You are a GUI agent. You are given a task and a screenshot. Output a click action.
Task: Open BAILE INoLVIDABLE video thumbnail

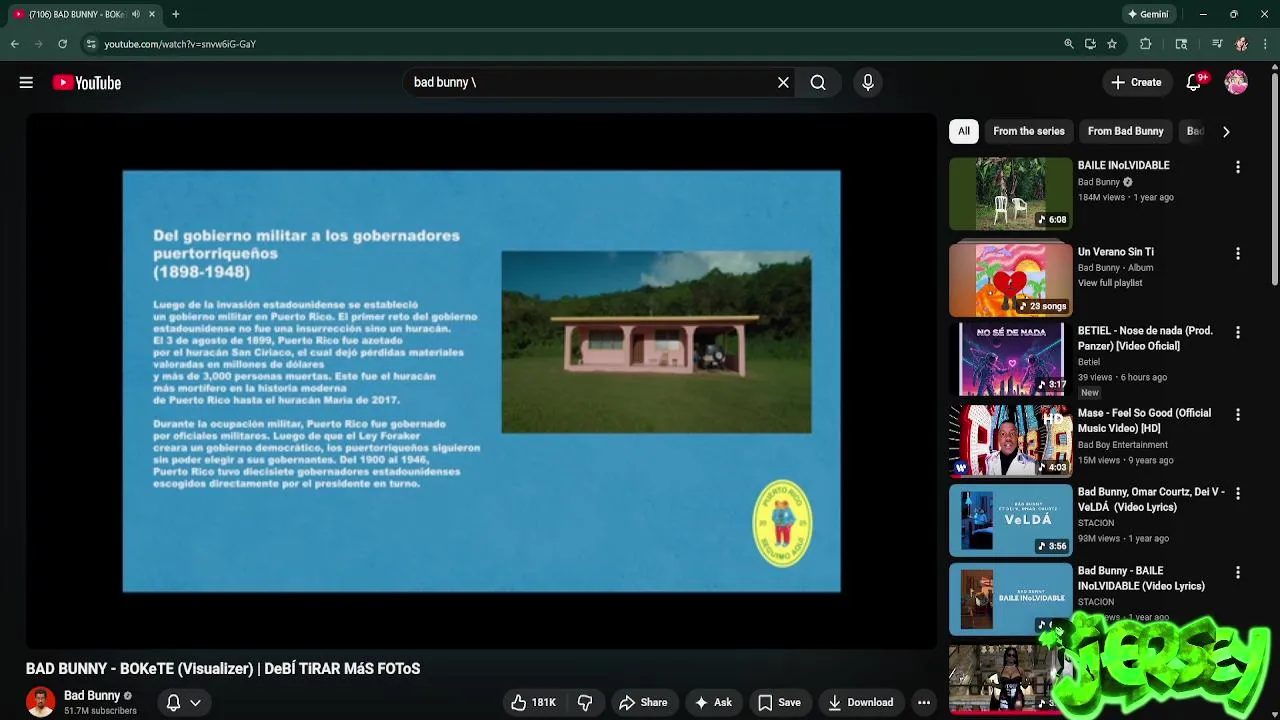pyautogui.click(x=1011, y=193)
